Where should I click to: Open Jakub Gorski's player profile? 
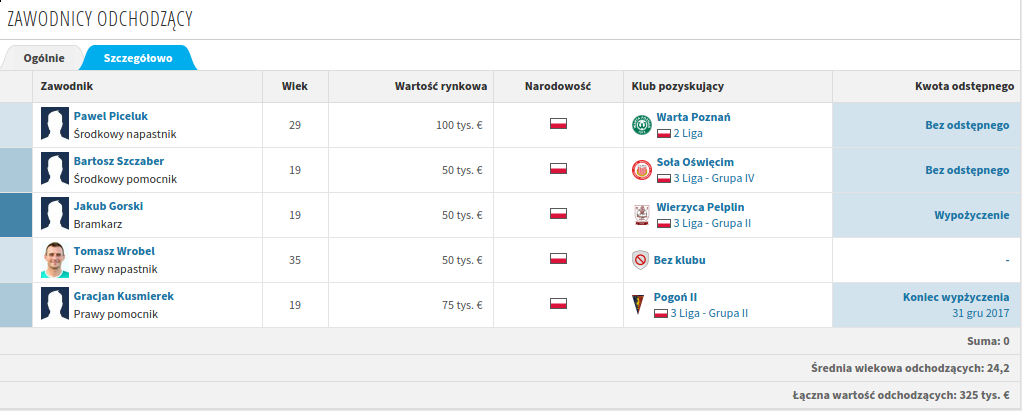(108, 206)
